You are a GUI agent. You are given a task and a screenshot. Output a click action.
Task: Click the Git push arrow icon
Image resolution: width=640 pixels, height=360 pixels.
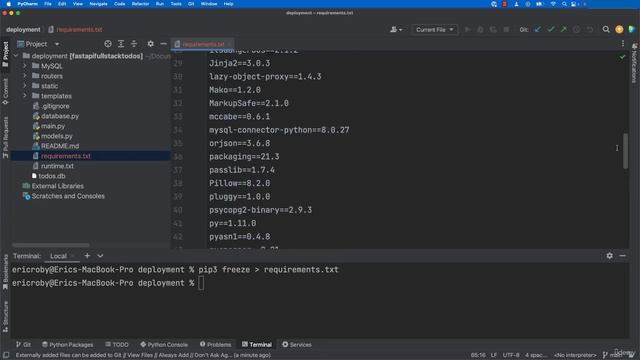[564, 29]
